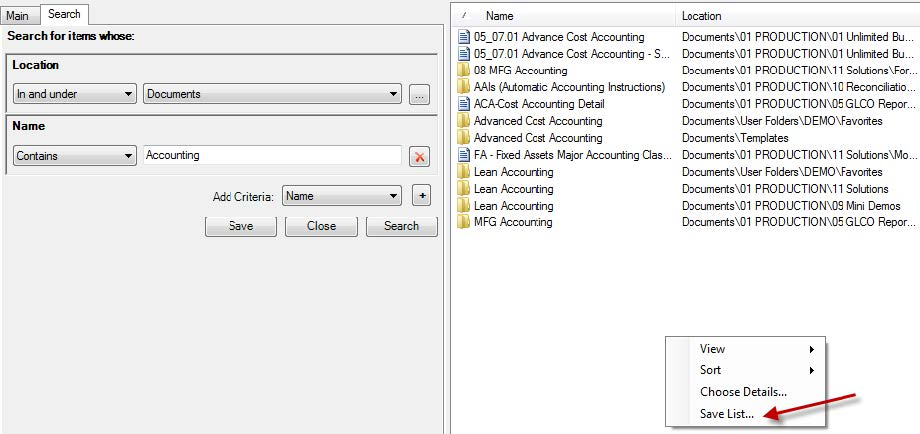Click the 08 MFG Accounting folder icon
This screenshot has height=434, width=920.
[463, 71]
